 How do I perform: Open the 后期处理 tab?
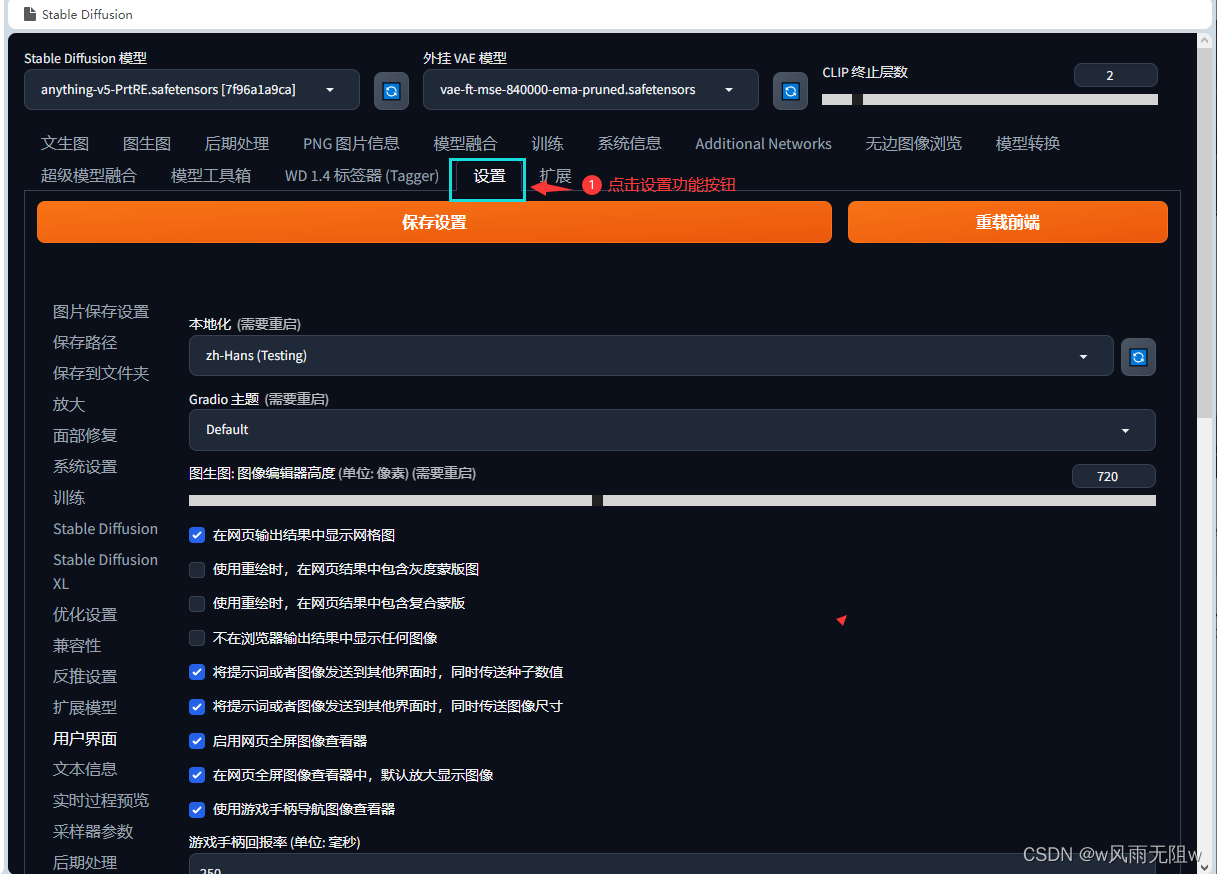pyautogui.click(x=237, y=143)
